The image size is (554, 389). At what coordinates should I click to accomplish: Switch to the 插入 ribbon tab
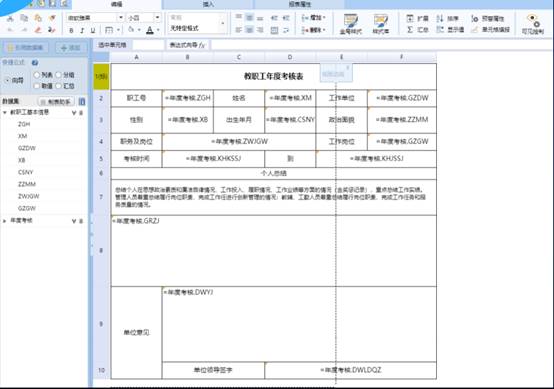(208, 4)
